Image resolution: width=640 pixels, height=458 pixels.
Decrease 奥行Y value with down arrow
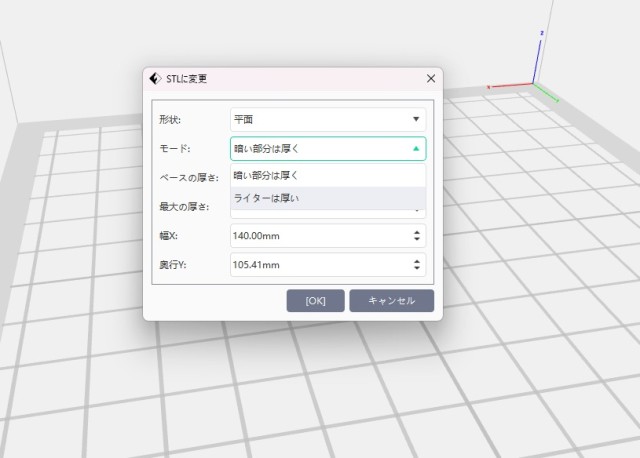(x=417, y=269)
